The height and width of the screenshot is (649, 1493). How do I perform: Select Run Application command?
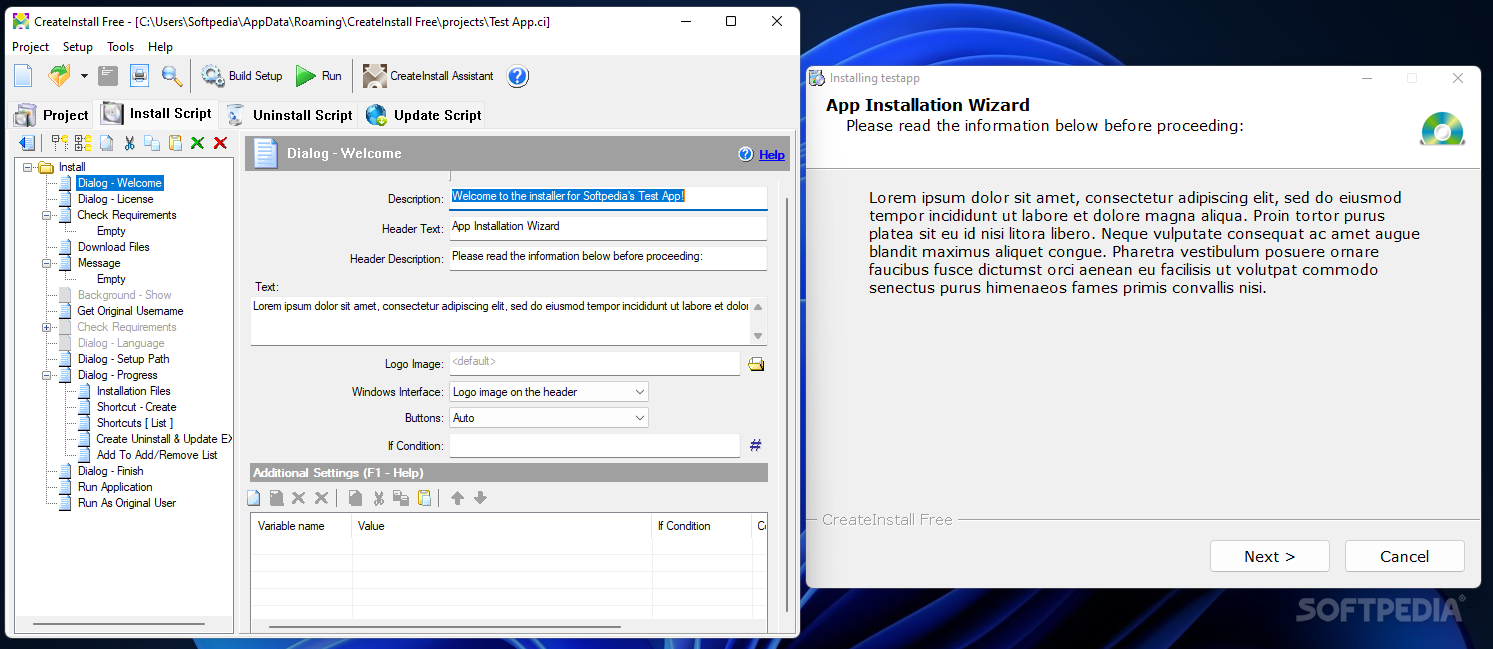(115, 487)
